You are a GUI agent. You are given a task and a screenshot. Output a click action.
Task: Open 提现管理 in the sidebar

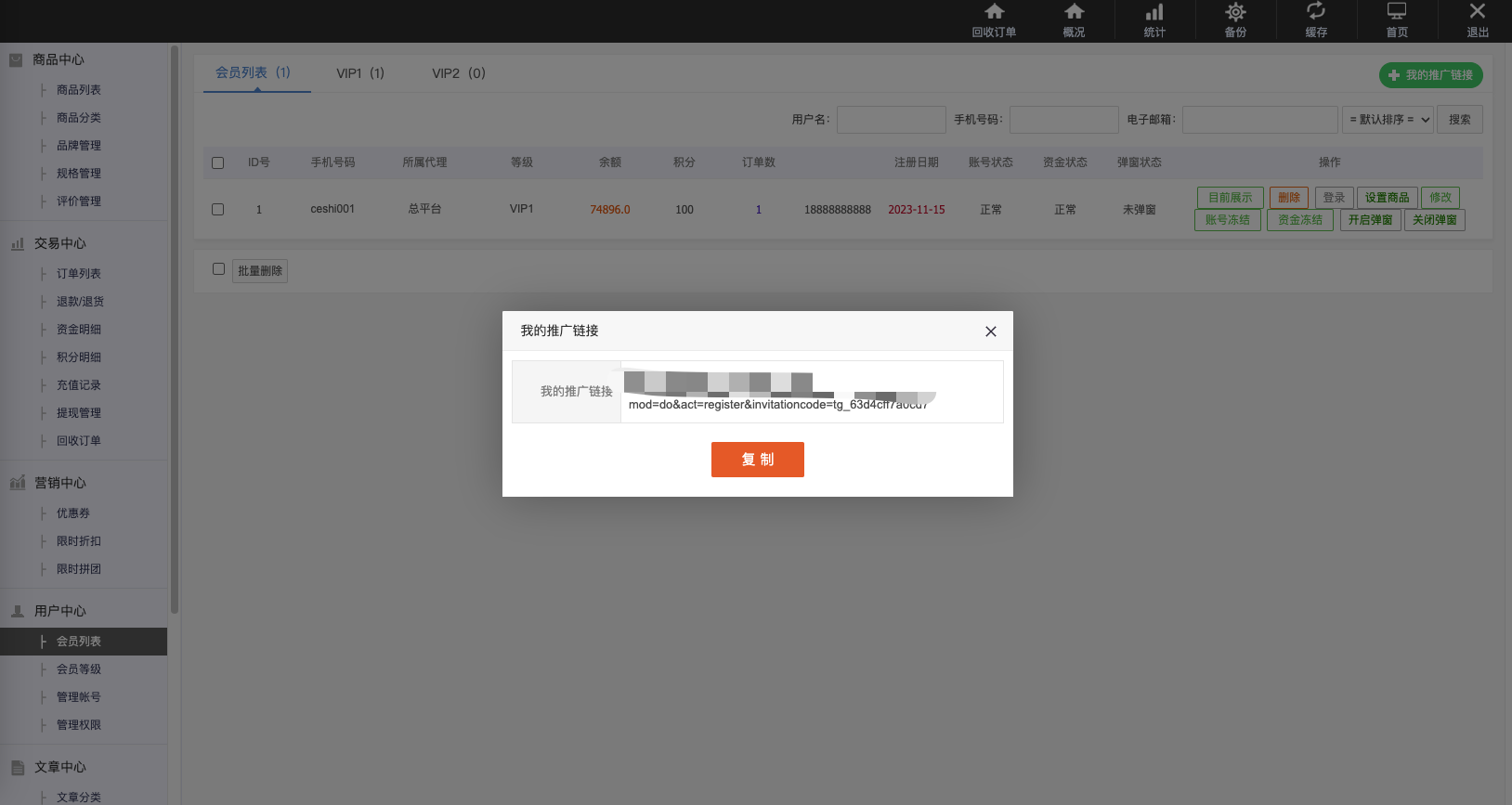[79, 413]
